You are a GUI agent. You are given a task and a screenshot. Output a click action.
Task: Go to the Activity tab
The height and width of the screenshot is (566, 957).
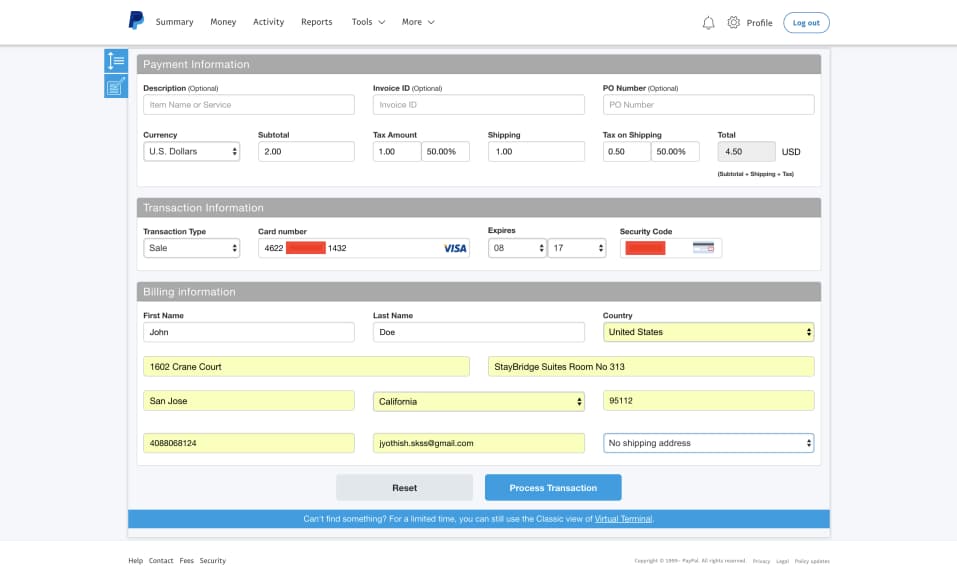click(x=268, y=22)
